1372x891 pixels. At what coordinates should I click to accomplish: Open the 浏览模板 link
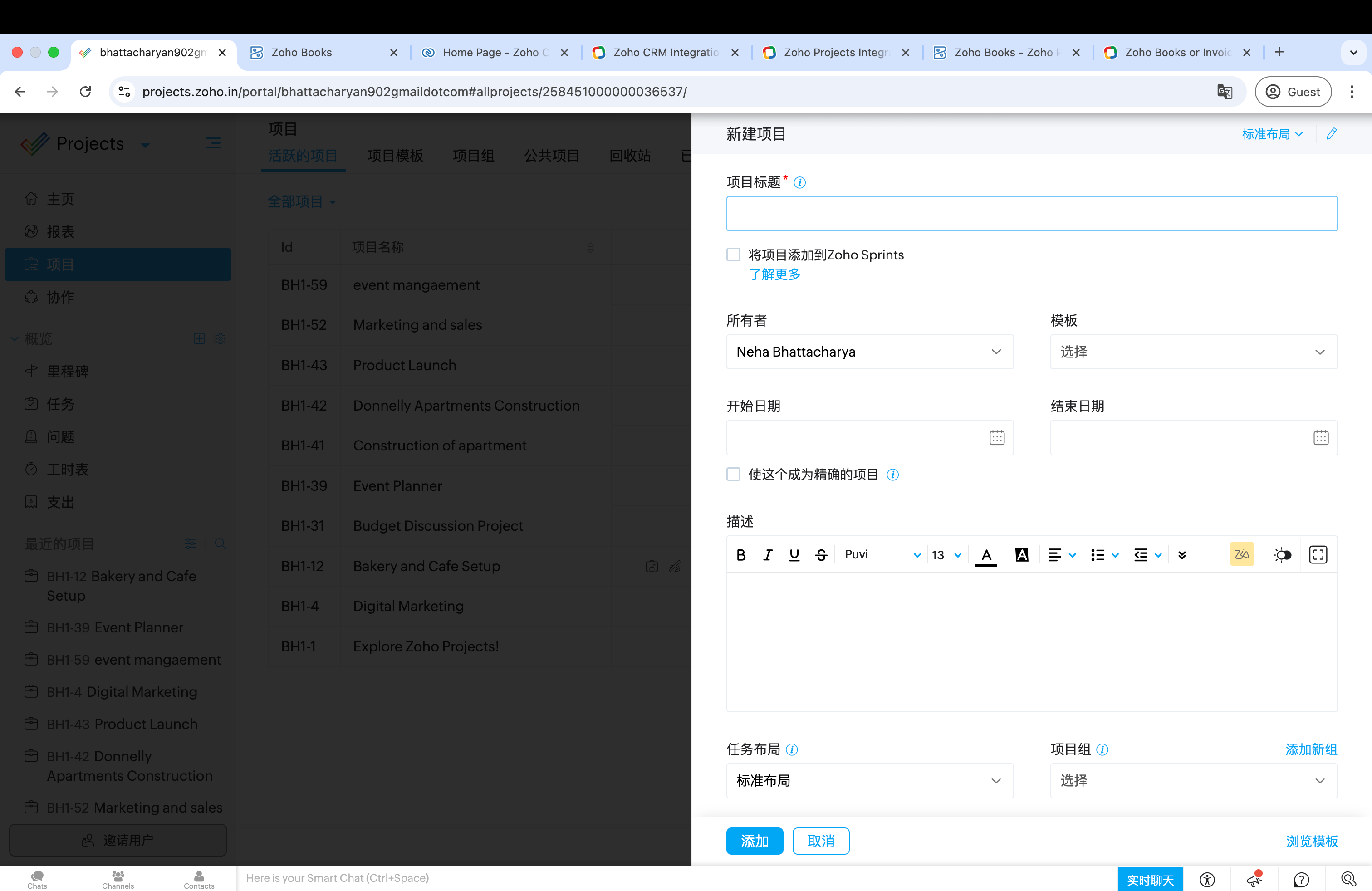pos(1312,841)
